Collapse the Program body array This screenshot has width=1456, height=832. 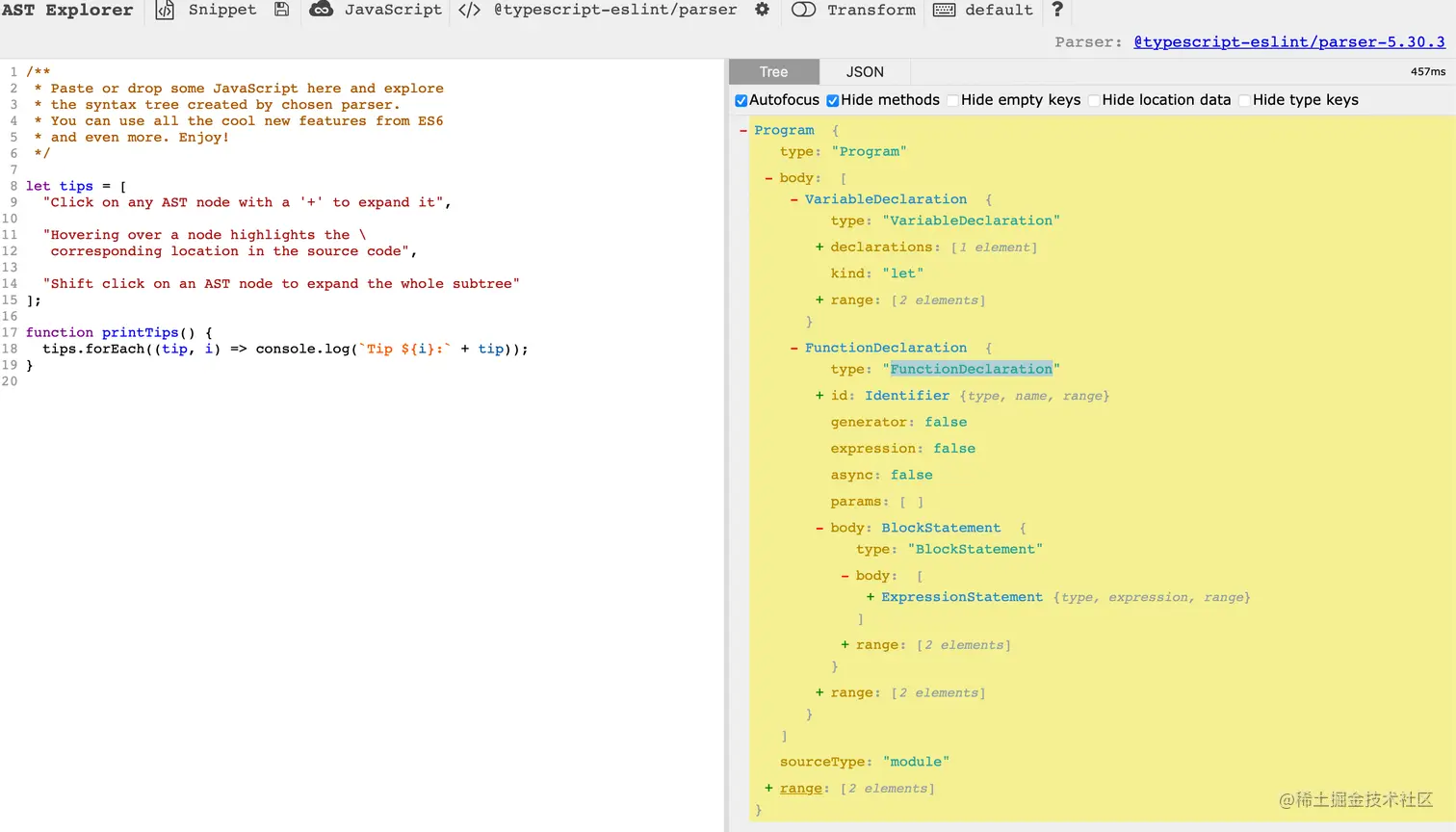coord(768,178)
